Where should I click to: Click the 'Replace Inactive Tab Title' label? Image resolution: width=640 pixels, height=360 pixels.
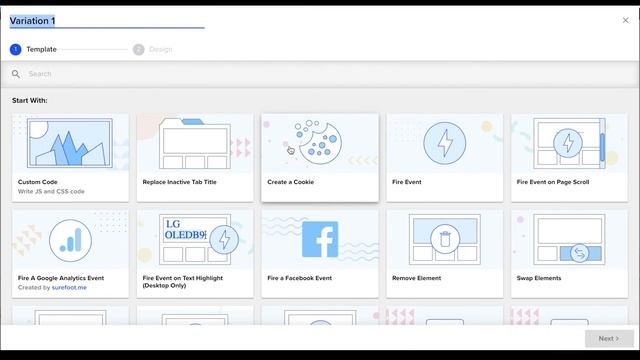coord(179,182)
